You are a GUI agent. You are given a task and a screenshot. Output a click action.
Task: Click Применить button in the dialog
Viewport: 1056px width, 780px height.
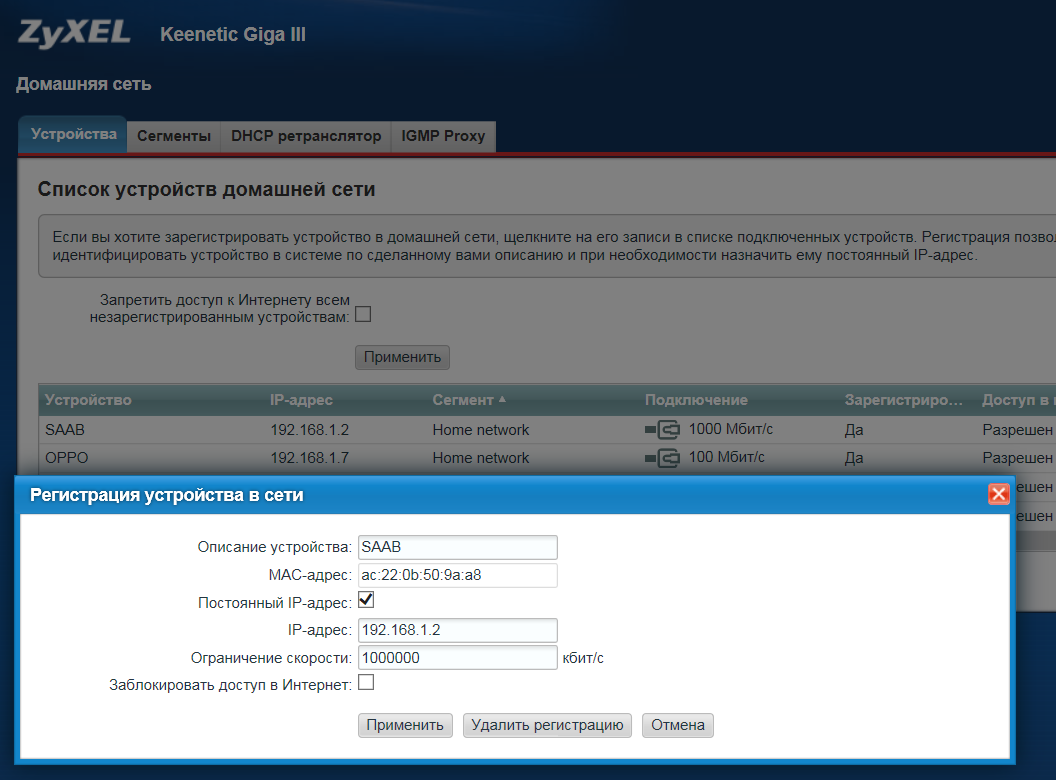[405, 725]
